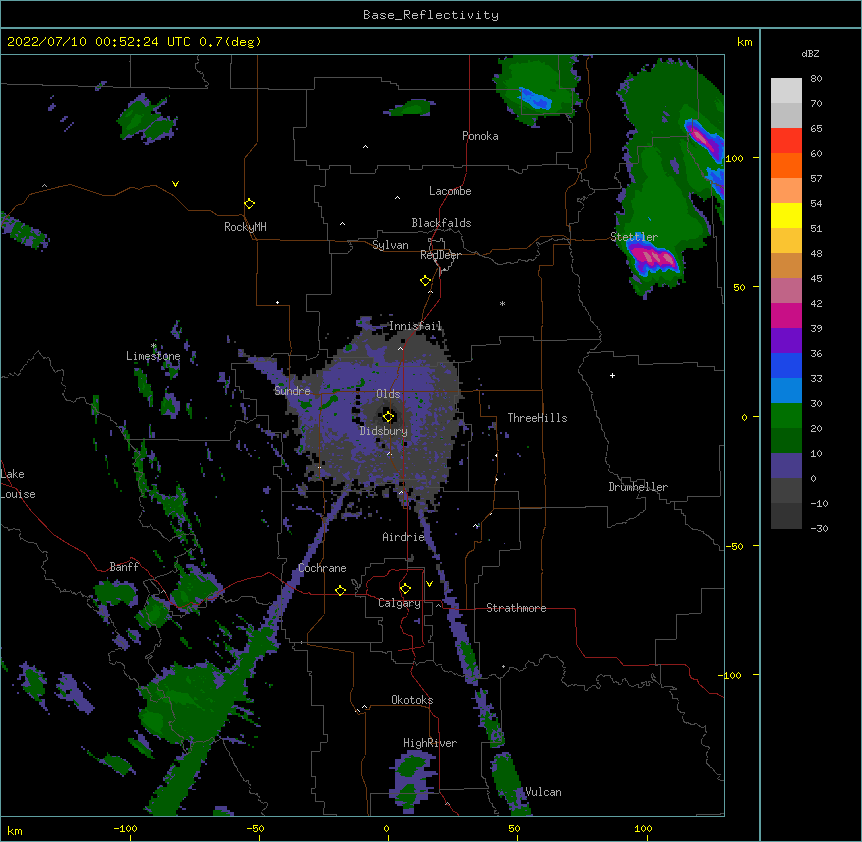Click the ThreeHills town label
Image resolution: width=862 pixels, height=842 pixels.
click(x=538, y=418)
